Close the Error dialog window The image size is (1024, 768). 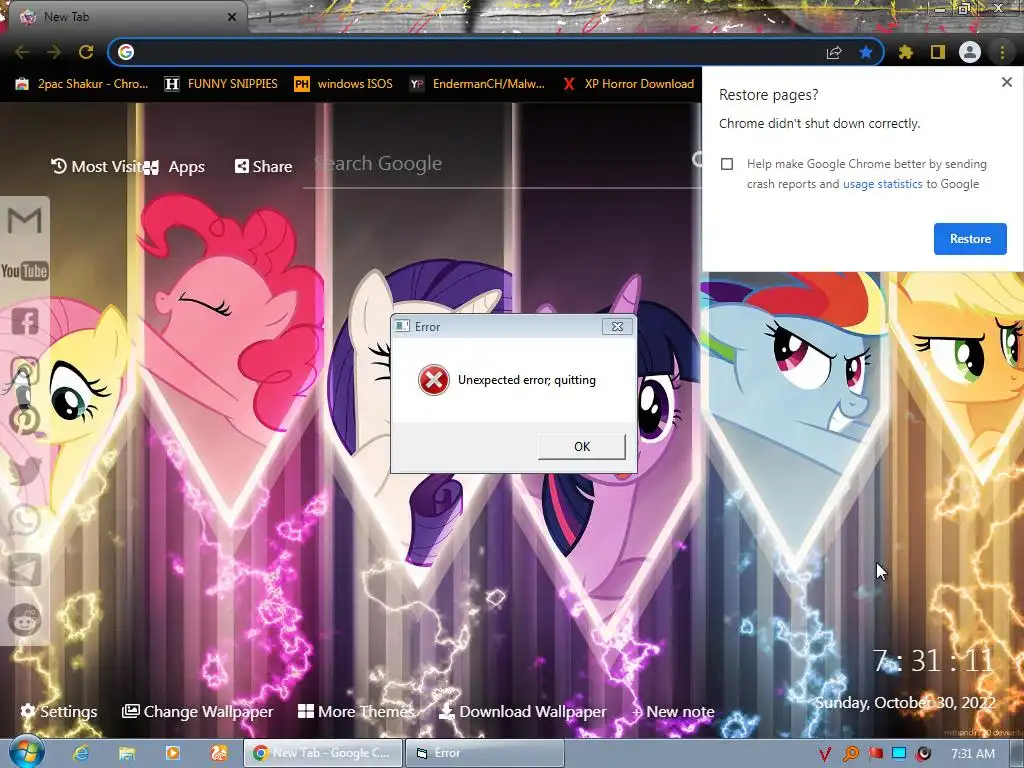pyautogui.click(x=617, y=327)
